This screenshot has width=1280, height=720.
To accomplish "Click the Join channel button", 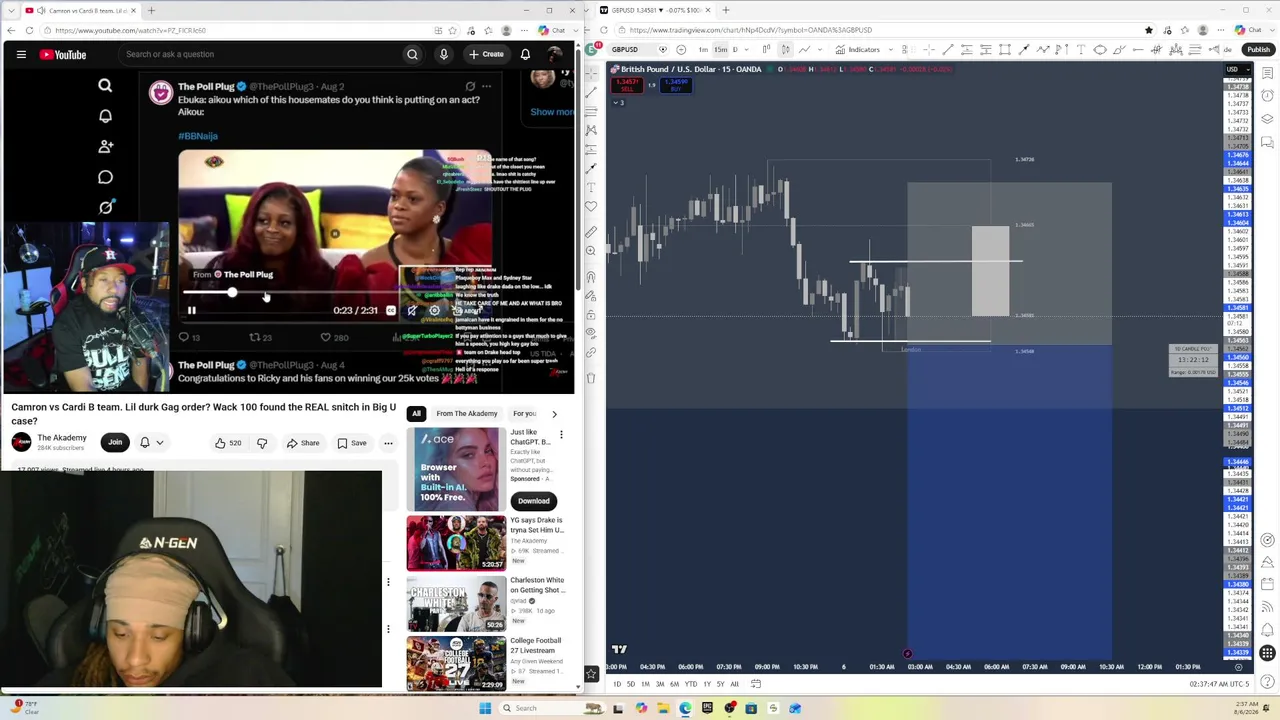I will tap(115, 442).
